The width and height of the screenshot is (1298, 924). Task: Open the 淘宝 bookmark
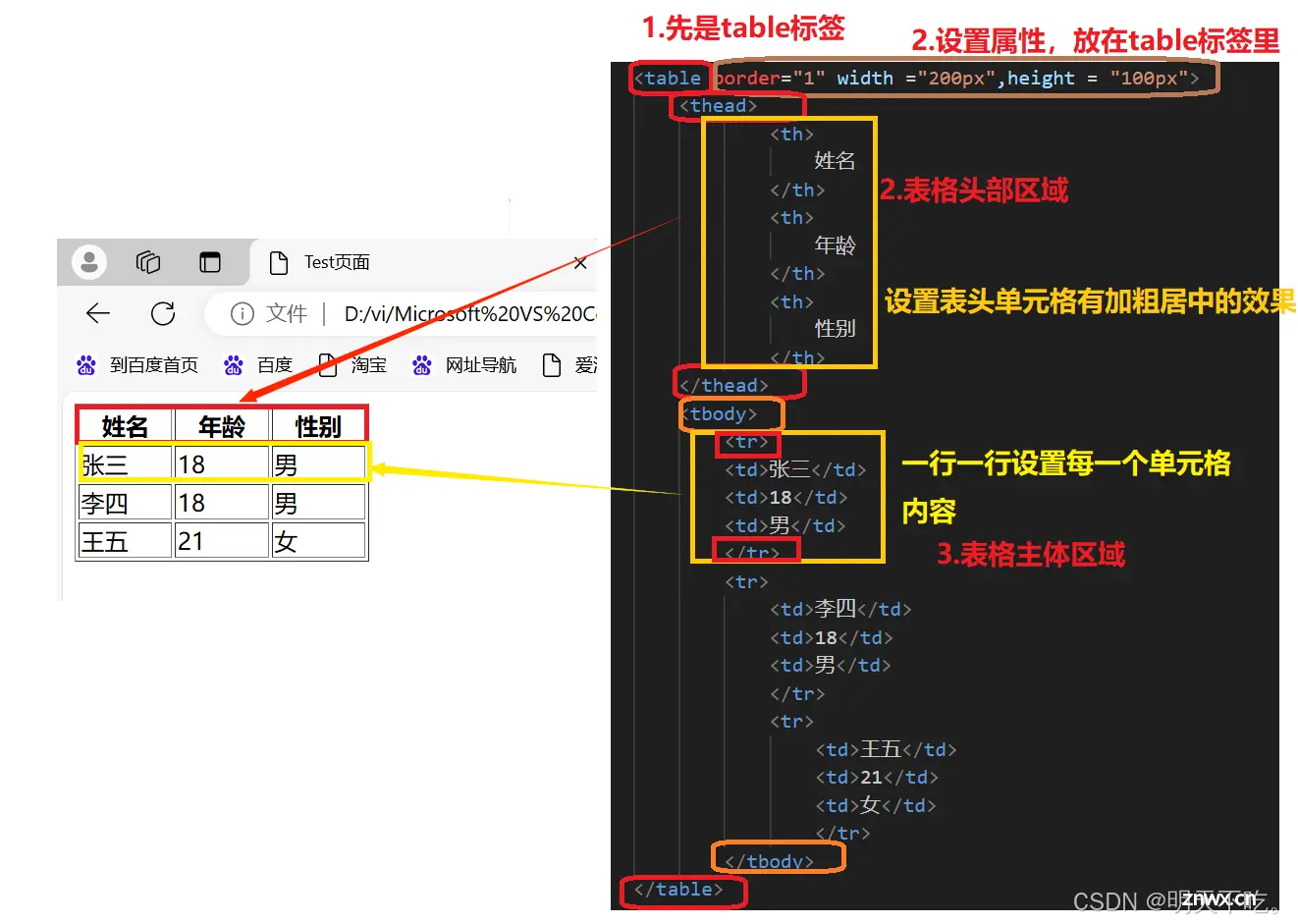[x=352, y=365]
